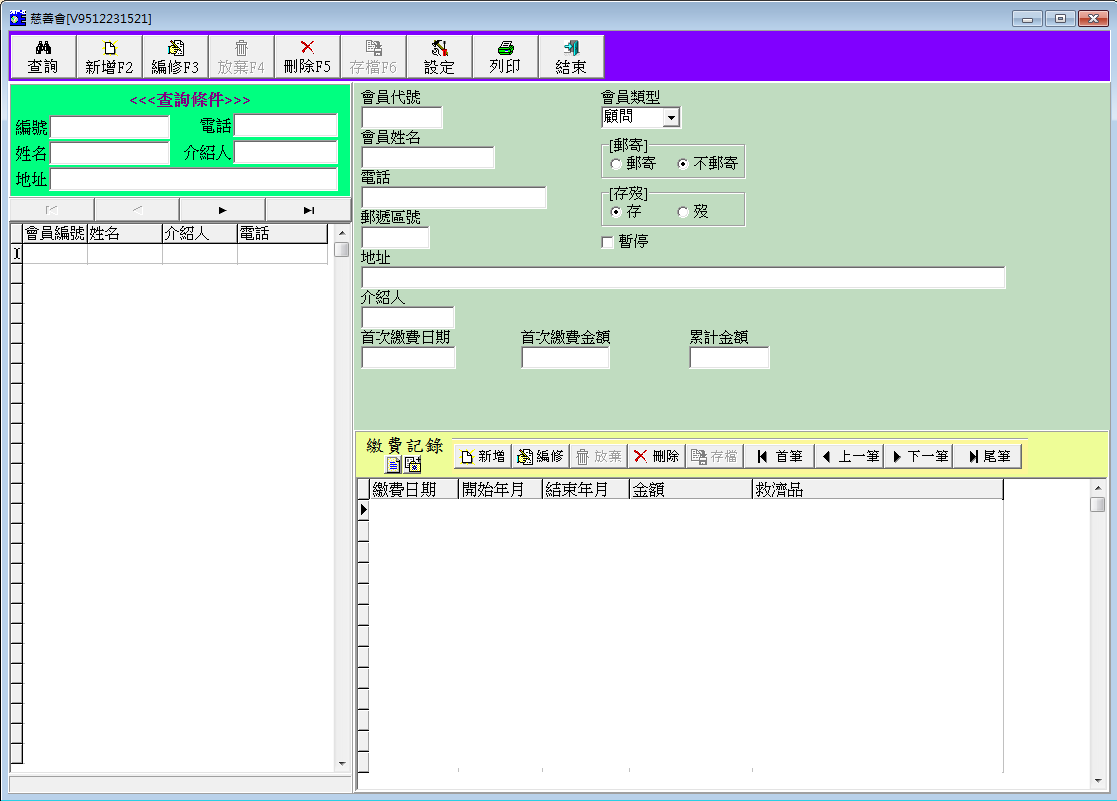Click the 姓名 search field in 查詢條件
The height and width of the screenshot is (801, 1117).
pos(110,153)
